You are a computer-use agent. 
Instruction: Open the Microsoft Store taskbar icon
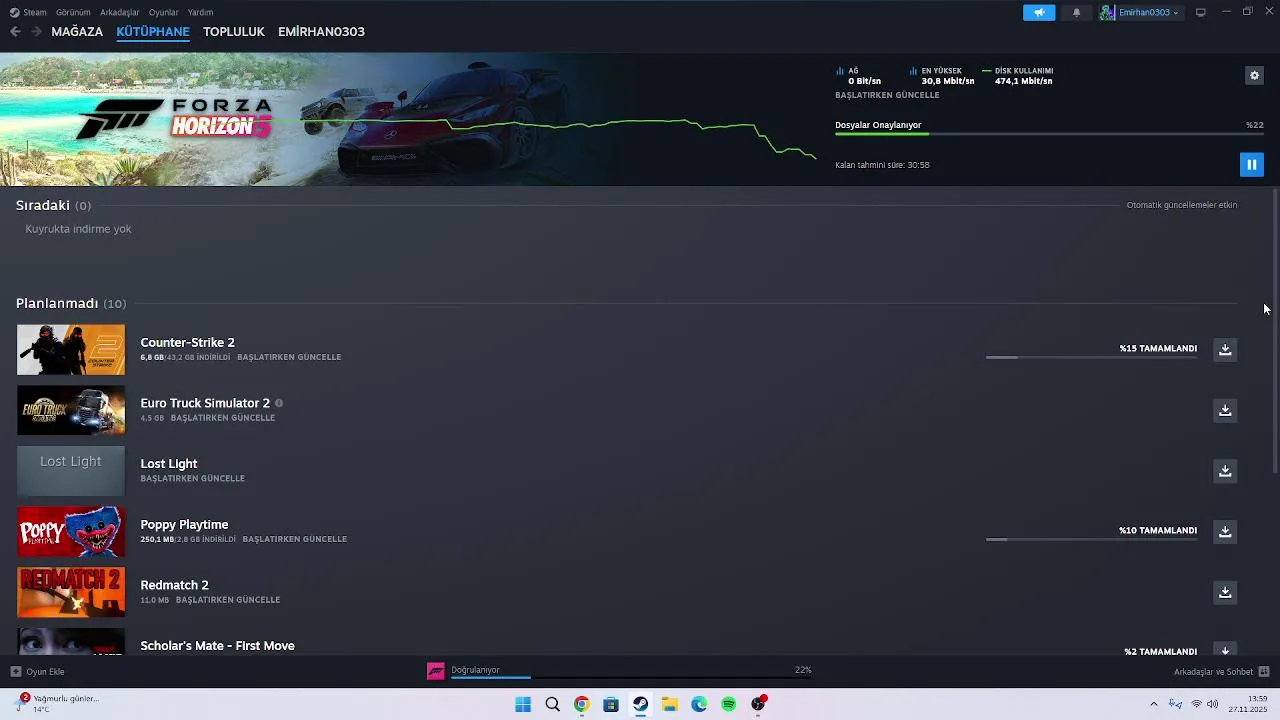tap(611, 704)
